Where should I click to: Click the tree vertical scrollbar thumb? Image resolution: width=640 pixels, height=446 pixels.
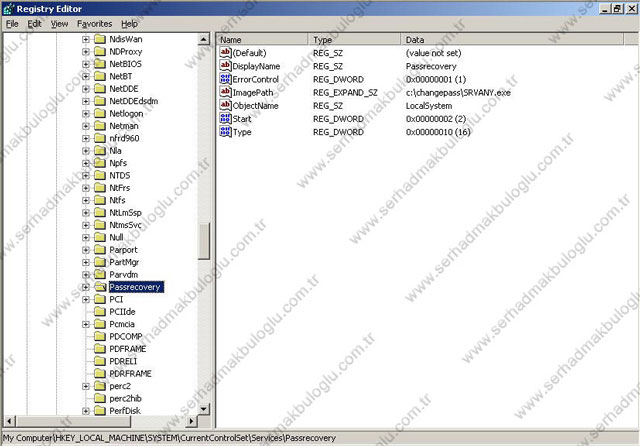pyautogui.click(x=204, y=241)
